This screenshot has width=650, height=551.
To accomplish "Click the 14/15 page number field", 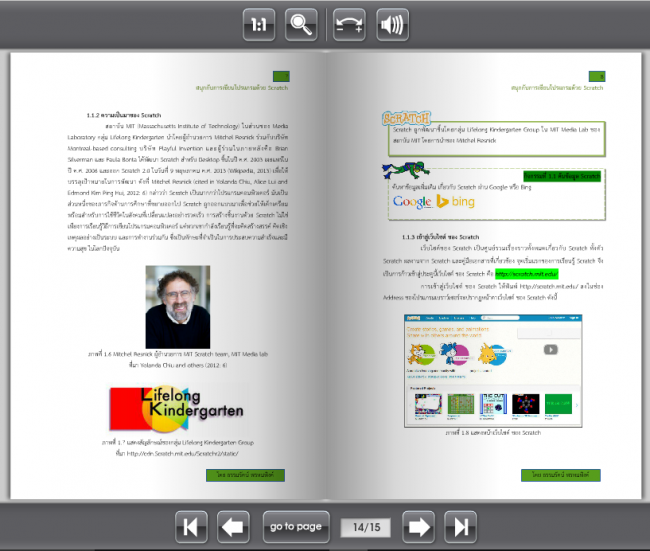I will coord(366,527).
